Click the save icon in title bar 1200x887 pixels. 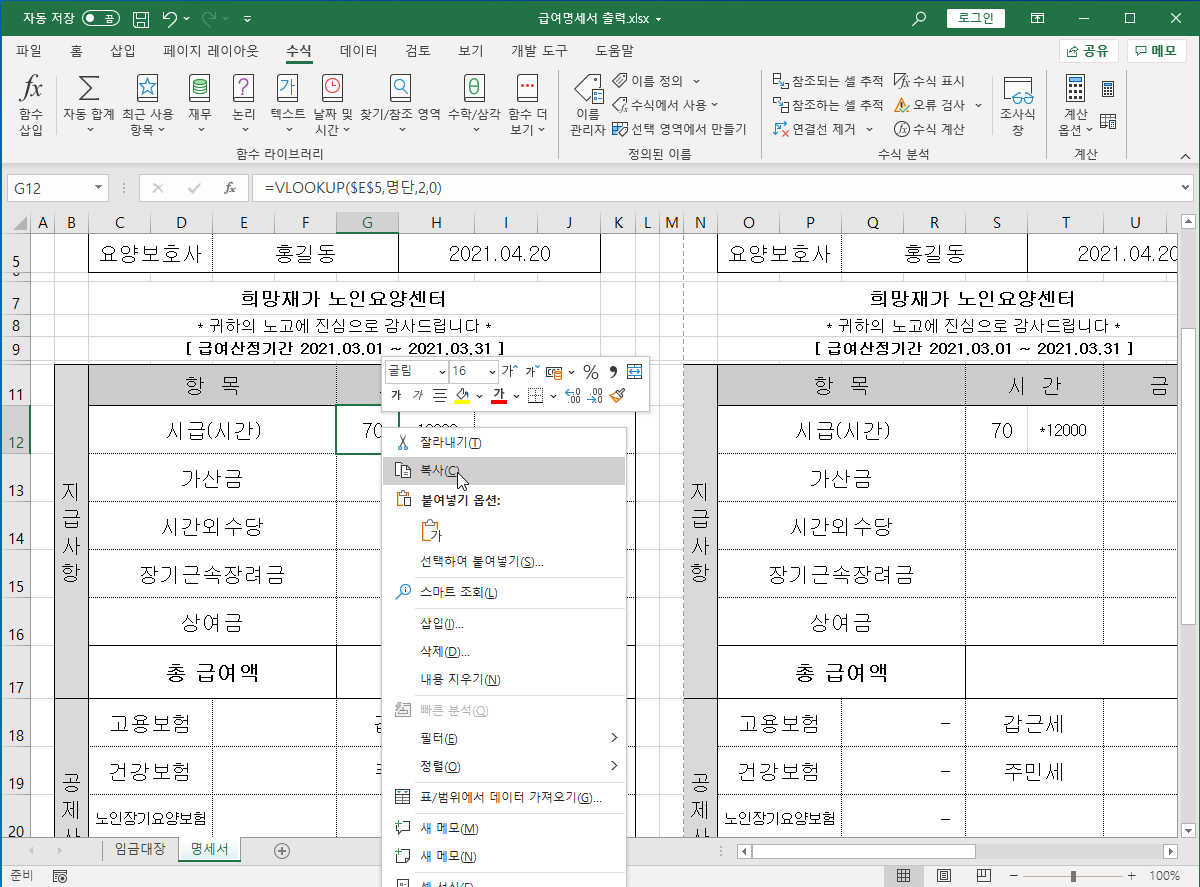tap(141, 18)
